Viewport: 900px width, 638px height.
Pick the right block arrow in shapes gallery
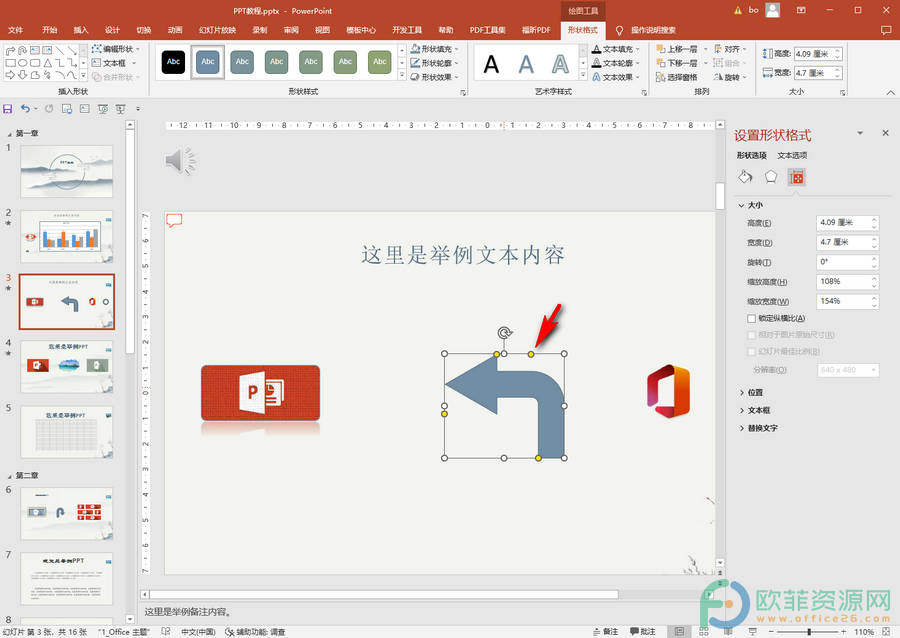click(x=10, y=75)
